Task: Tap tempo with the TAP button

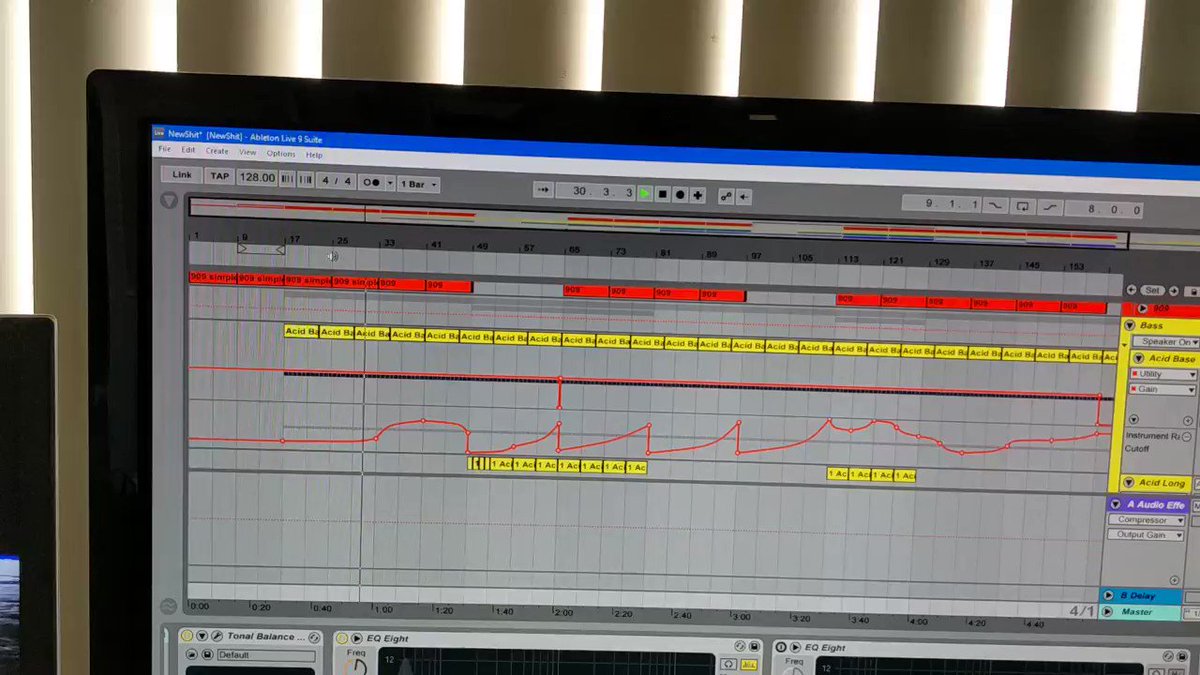Action: click(219, 176)
